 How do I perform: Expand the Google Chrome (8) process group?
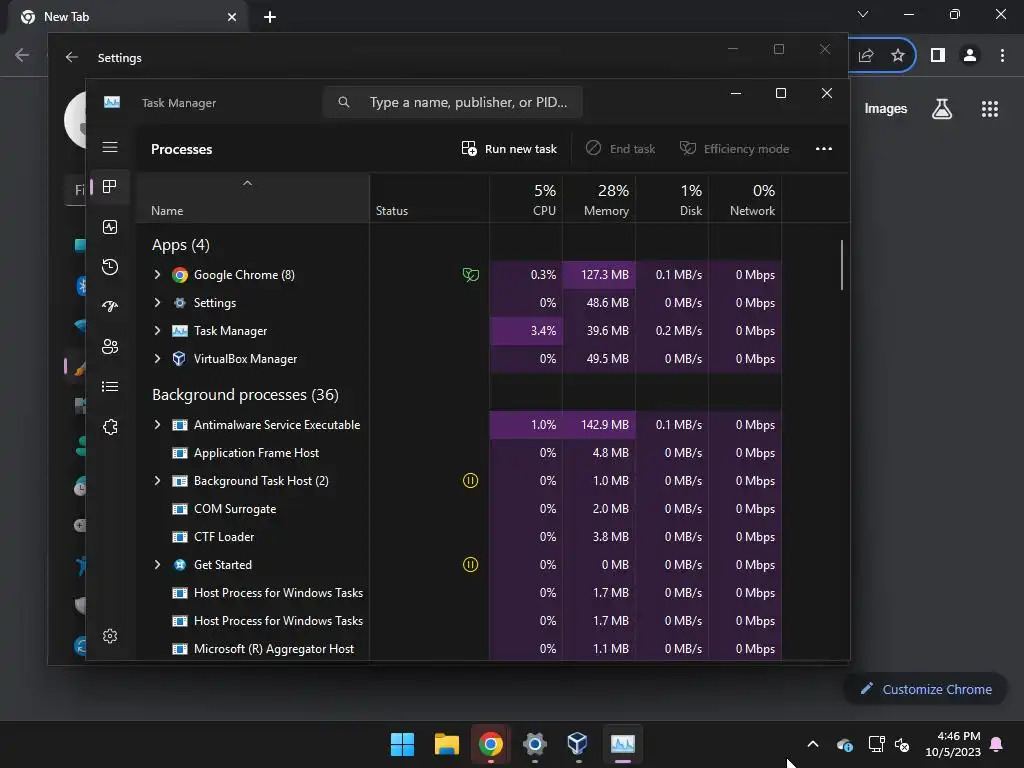(x=157, y=275)
